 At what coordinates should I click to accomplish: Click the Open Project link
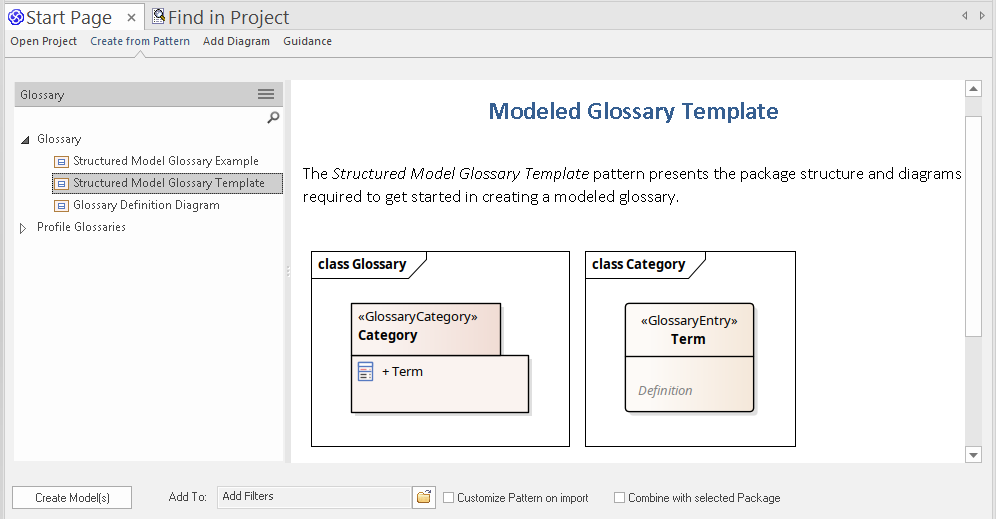click(x=44, y=41)
